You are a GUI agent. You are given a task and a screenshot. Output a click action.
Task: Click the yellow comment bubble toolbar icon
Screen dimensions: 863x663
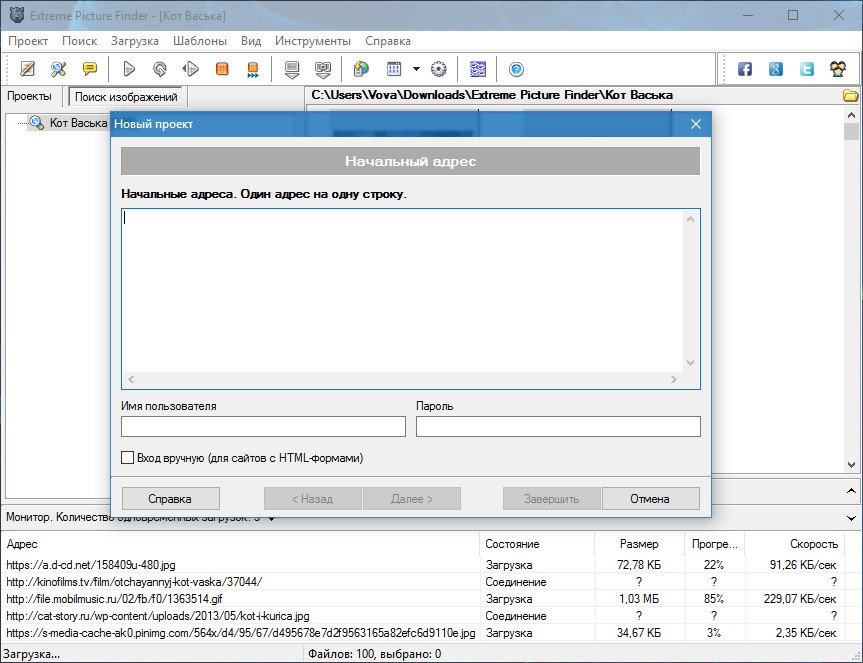(x=89, y=69)
